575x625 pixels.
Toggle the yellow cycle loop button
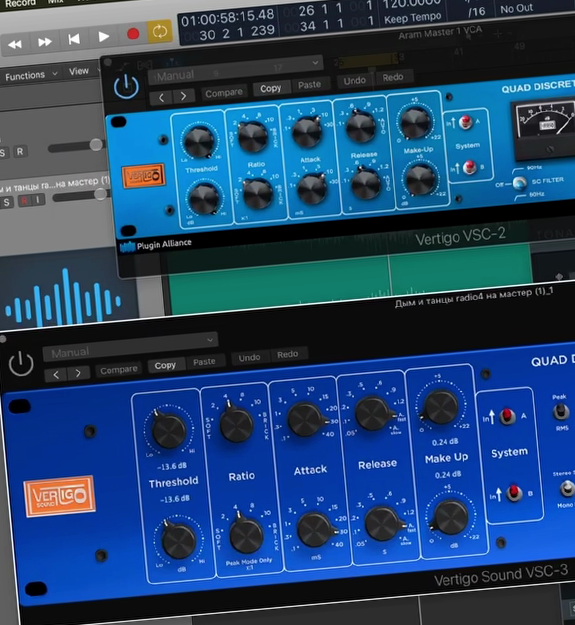160,31
